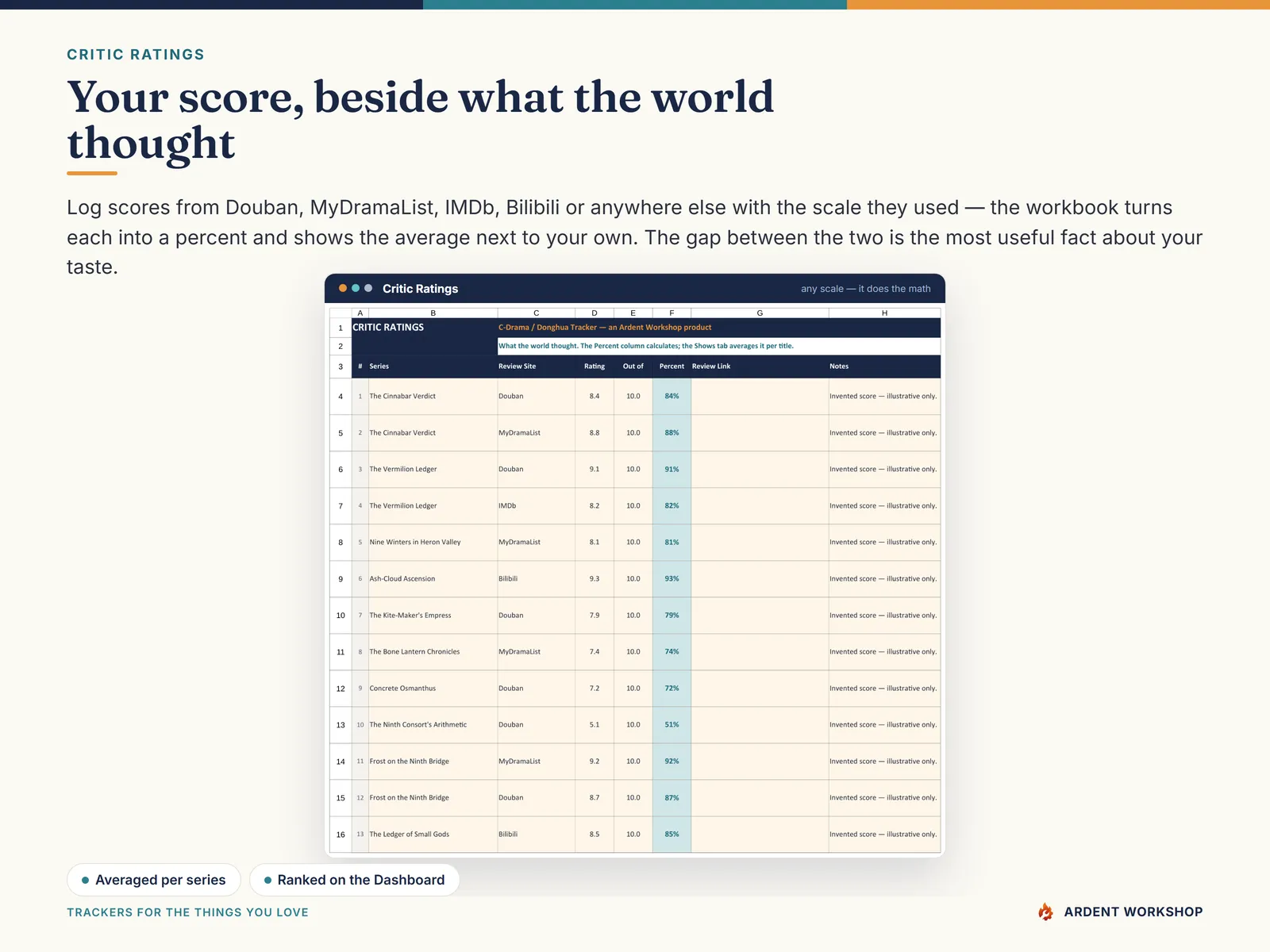Screen dimensions: 1270x952
Task: Select column H header
Action: pos(885,313)
